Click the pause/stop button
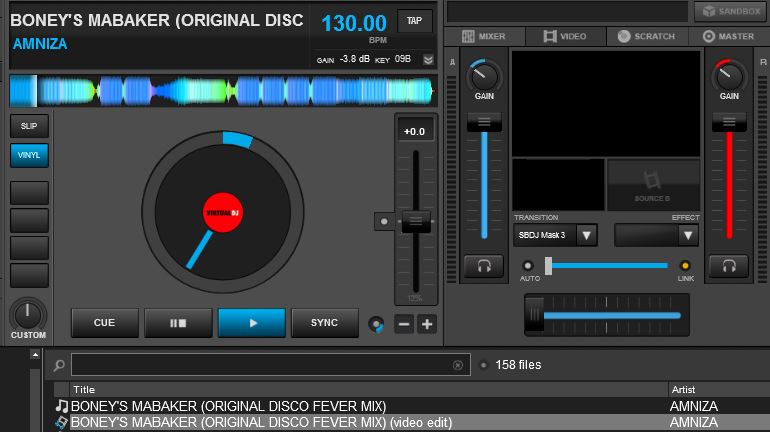770x432 pixels. coord(178,323)
